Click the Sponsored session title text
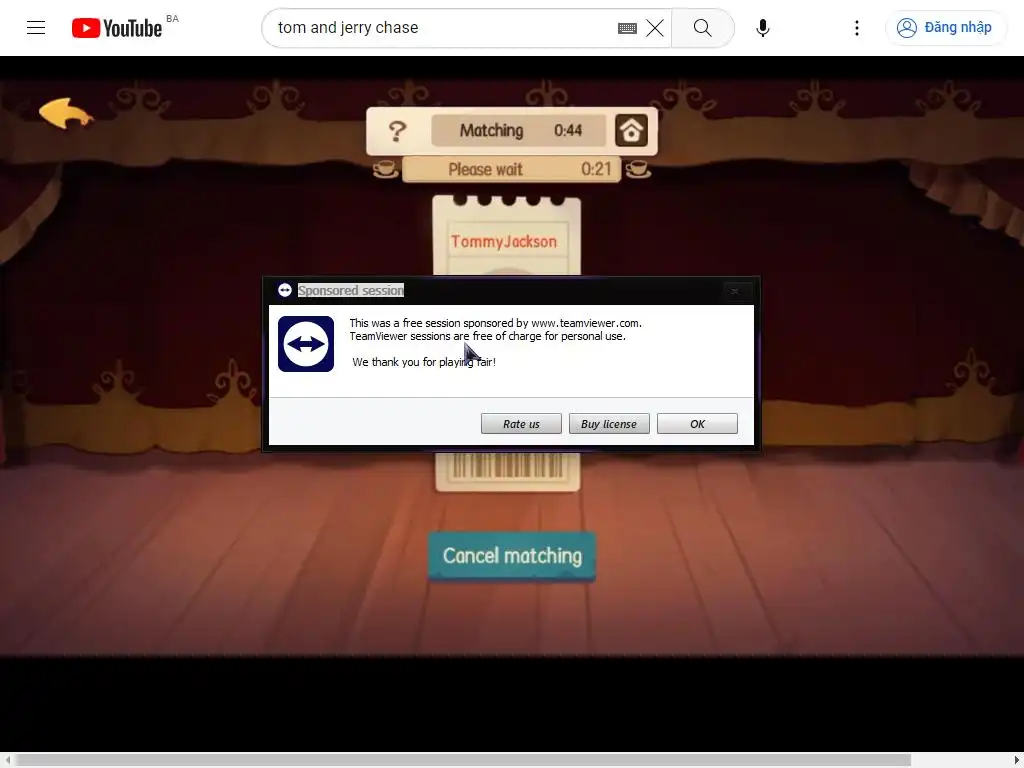The width and height of the screenshot is (1024, 768). 351,291
